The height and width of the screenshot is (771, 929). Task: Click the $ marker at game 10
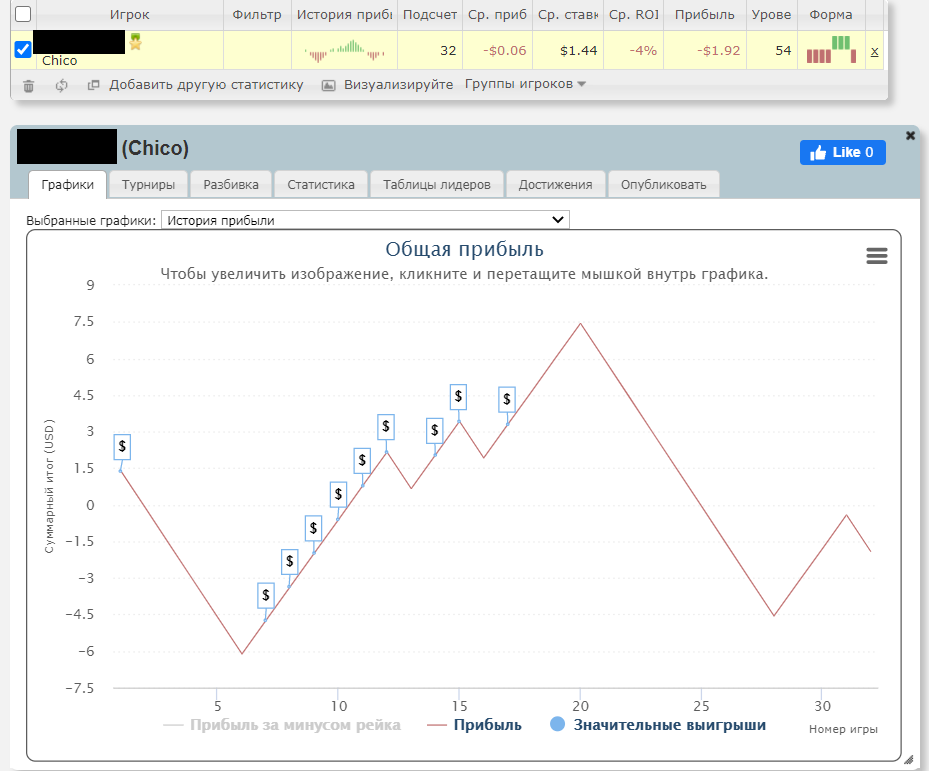[338, 494]
